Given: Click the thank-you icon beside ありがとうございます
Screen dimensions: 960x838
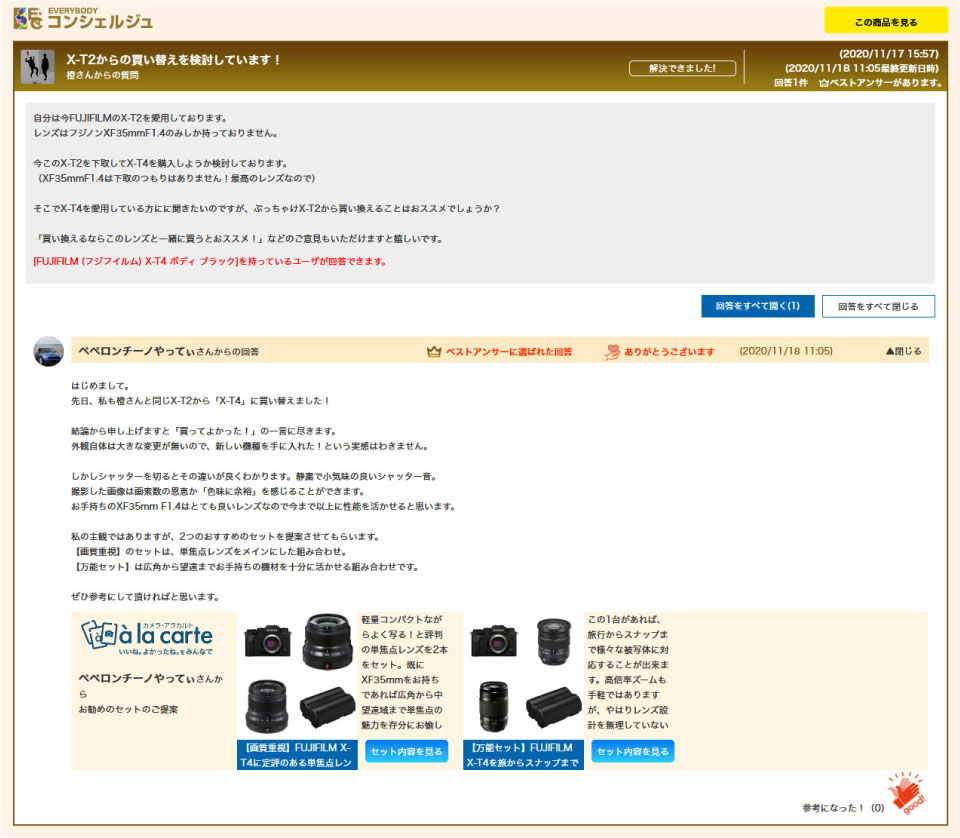Looking at the screenshot, I should pos(612,351).
